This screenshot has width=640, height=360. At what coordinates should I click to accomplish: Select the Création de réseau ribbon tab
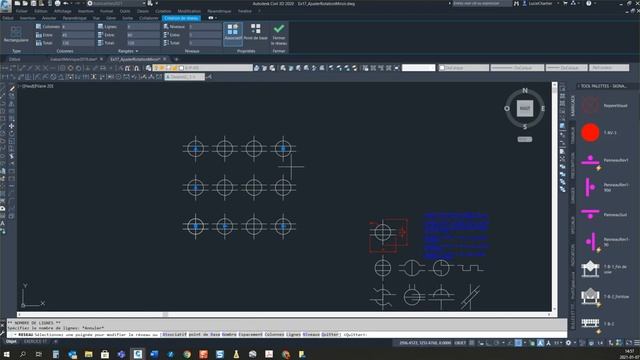click(181, 18)
